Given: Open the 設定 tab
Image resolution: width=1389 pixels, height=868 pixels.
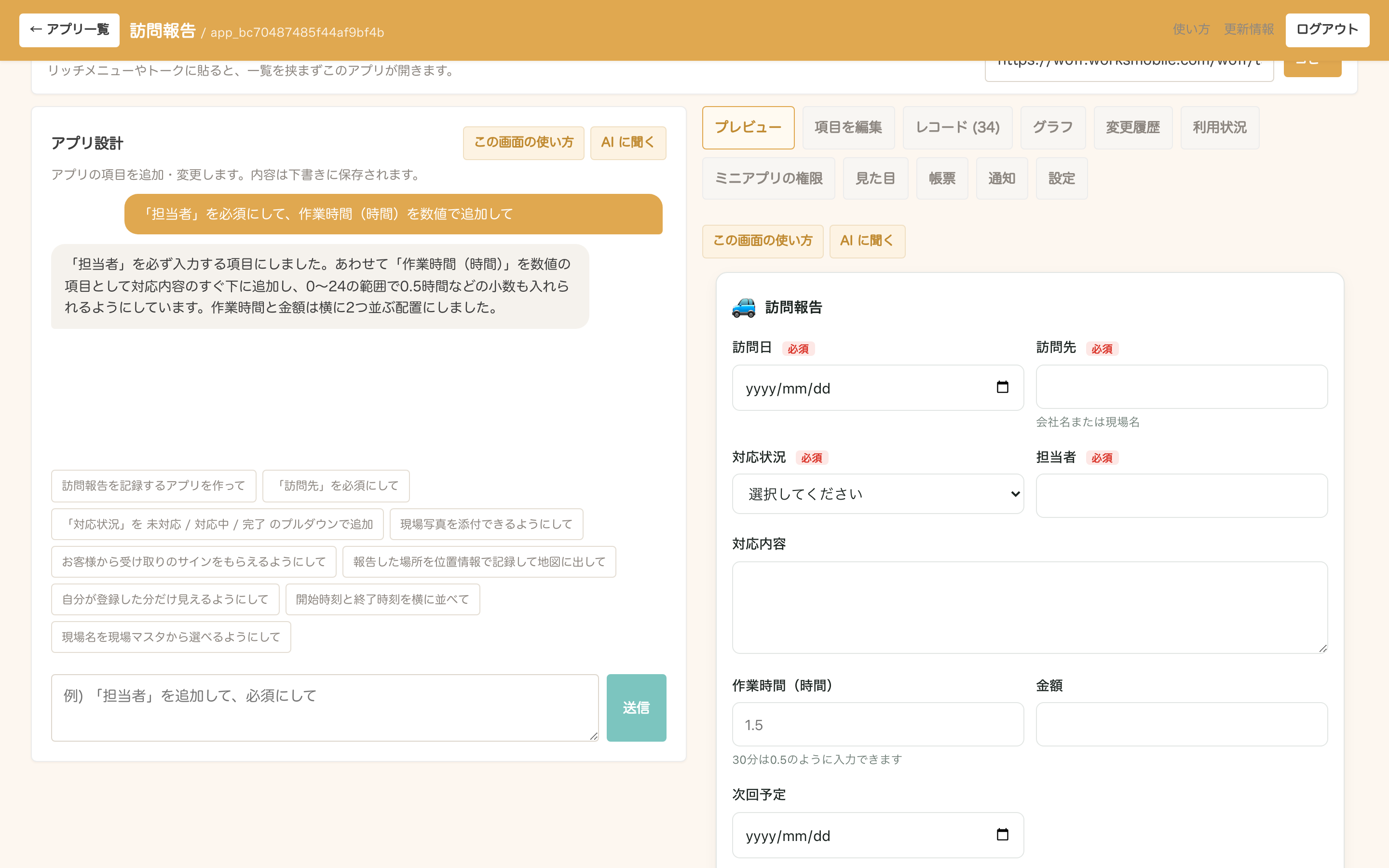Looking at the screenshot, I should coord(1061,178).
